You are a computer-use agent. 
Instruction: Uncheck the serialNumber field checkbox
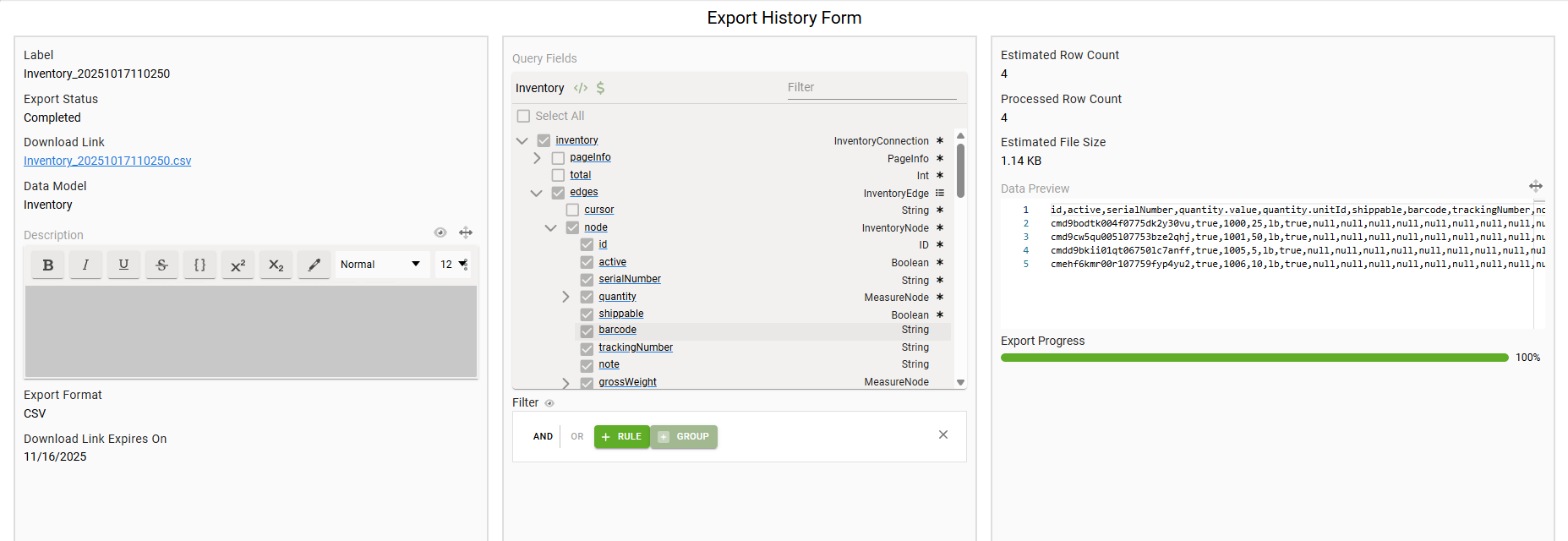(587, 280)
